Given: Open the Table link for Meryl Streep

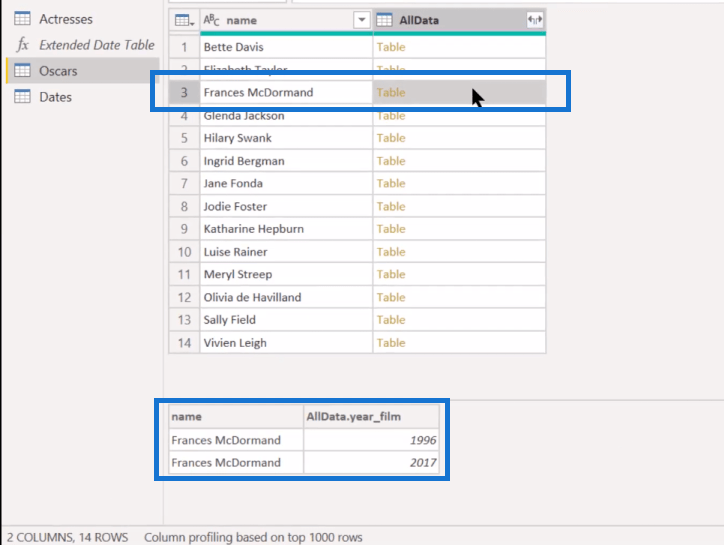Looking at the screenshot, I should point(391,274).
